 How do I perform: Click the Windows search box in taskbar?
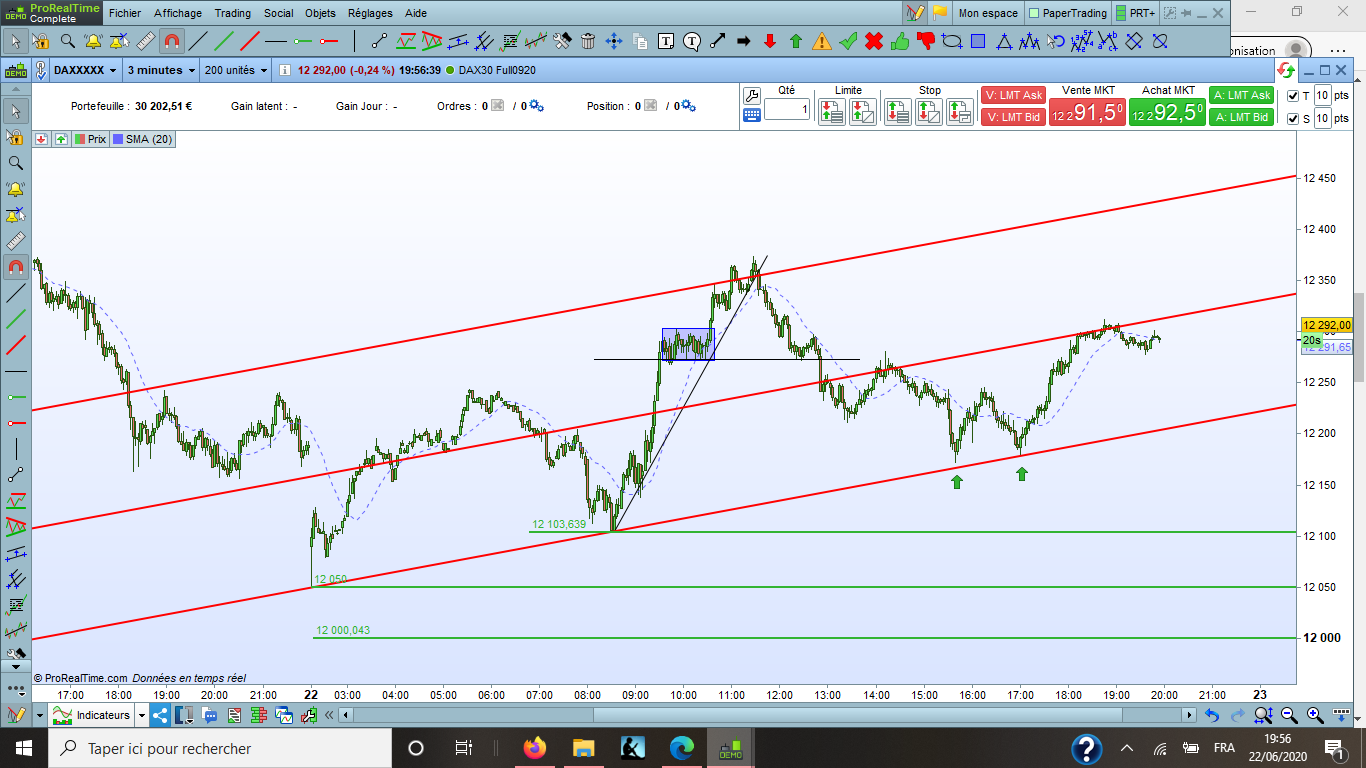[220, 748]
